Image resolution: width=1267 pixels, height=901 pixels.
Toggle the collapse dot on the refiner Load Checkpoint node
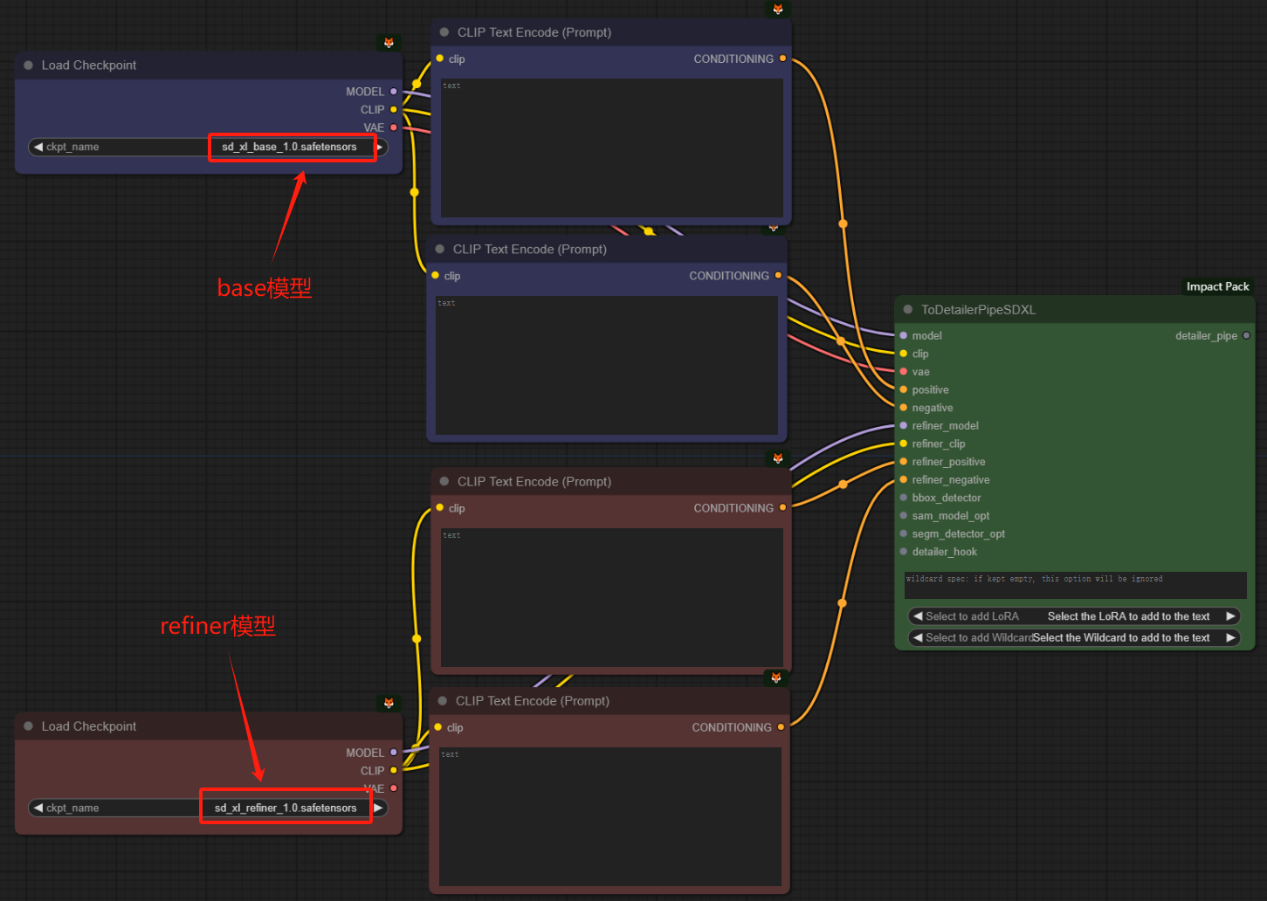click(x=29, y=727)
